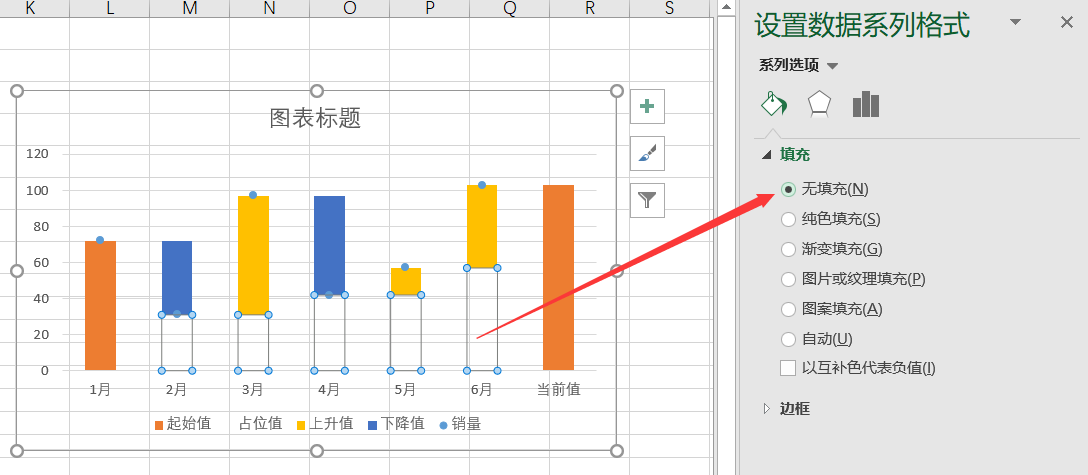Screen dimensions: 1088x475
Task: Click the 80 vertical axis label
Action: point(41,226)
